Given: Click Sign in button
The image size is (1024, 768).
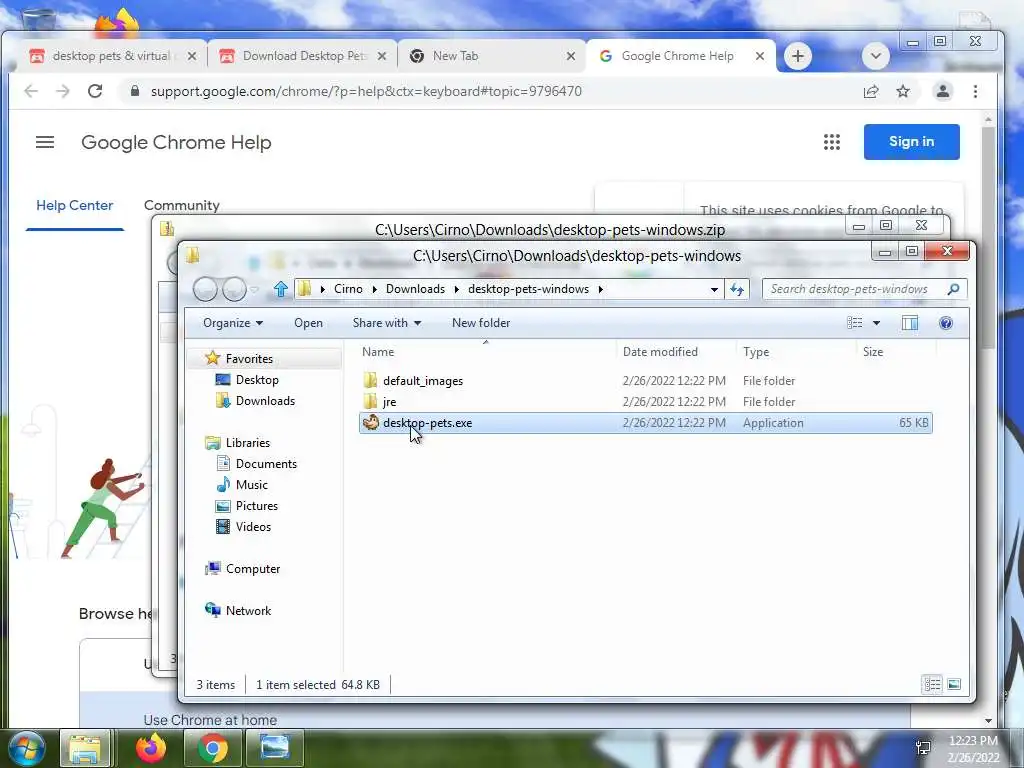Looking at the screenshot, I should pos(911,142).
